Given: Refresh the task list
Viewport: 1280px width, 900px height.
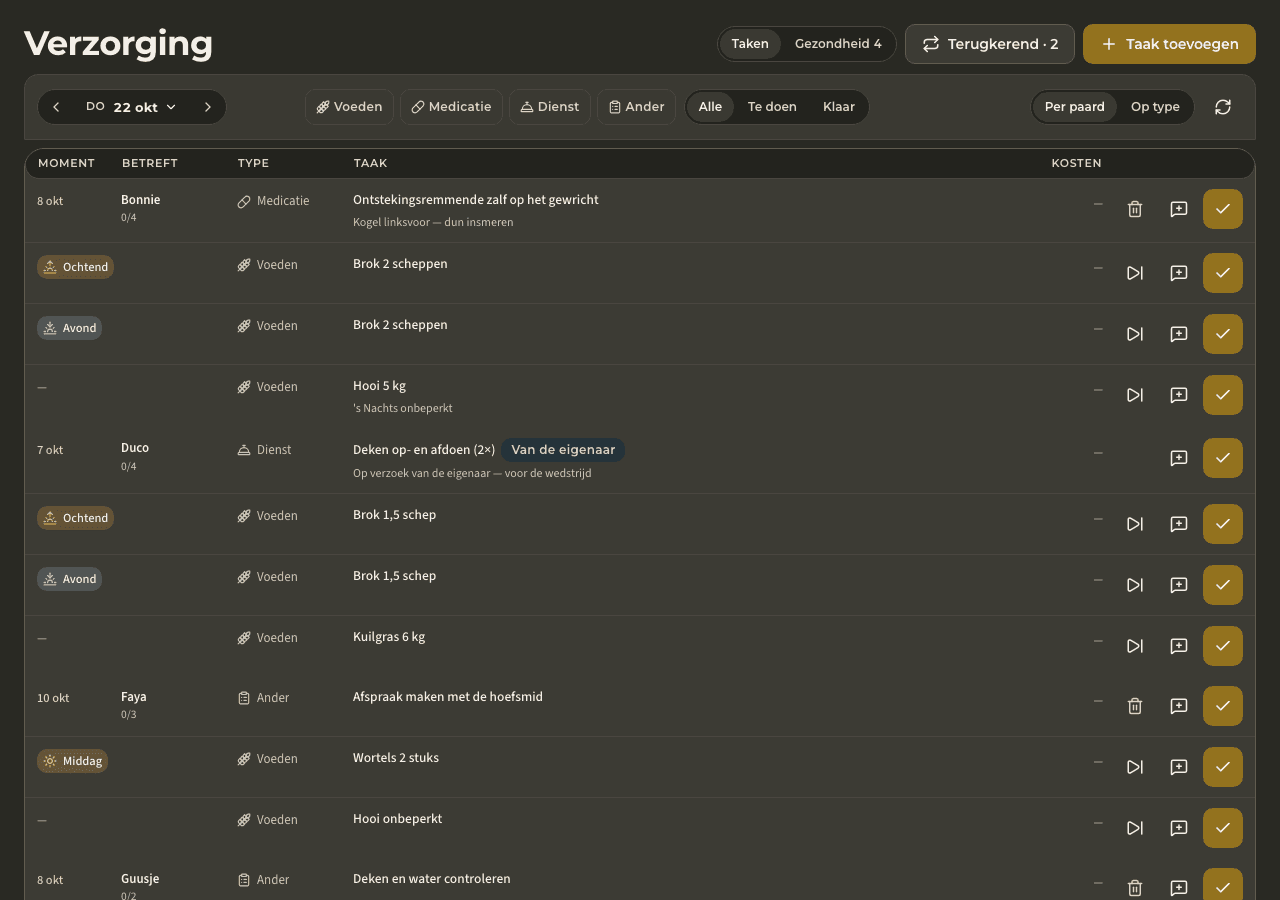Looking at the screenshot, I should coord(1223,107).
